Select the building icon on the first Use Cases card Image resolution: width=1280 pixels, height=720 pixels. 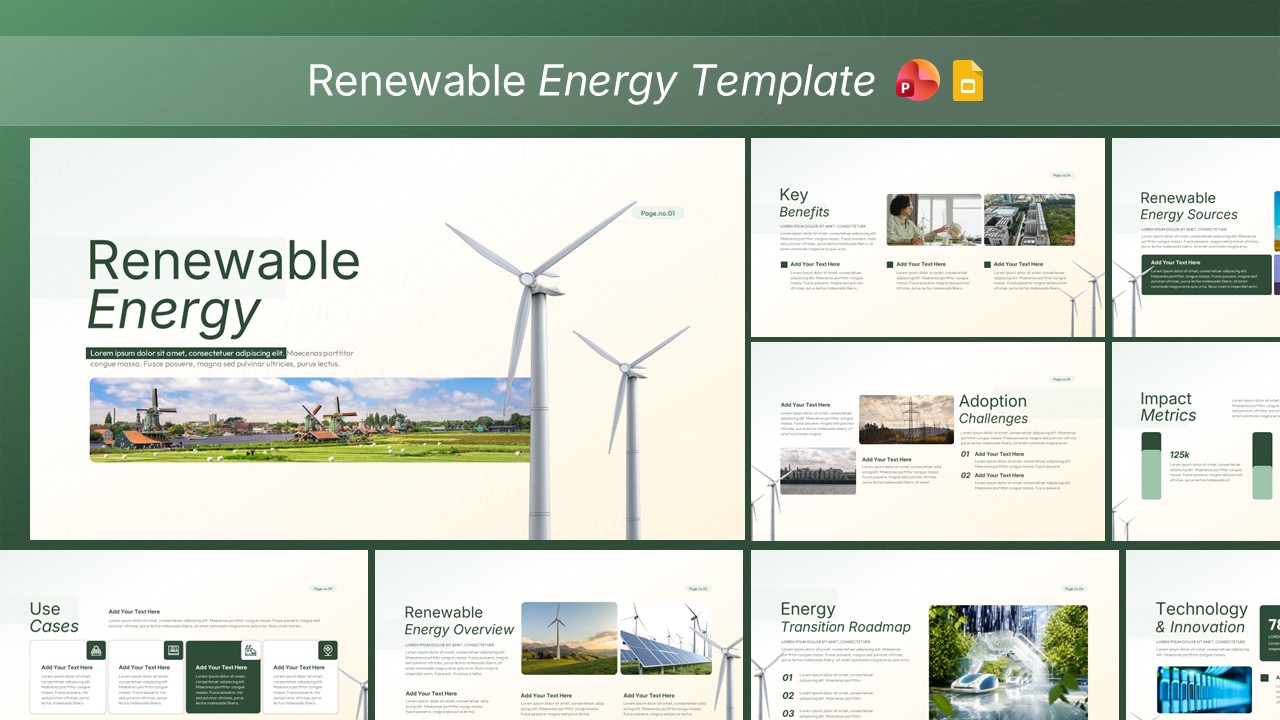(97, 651)
